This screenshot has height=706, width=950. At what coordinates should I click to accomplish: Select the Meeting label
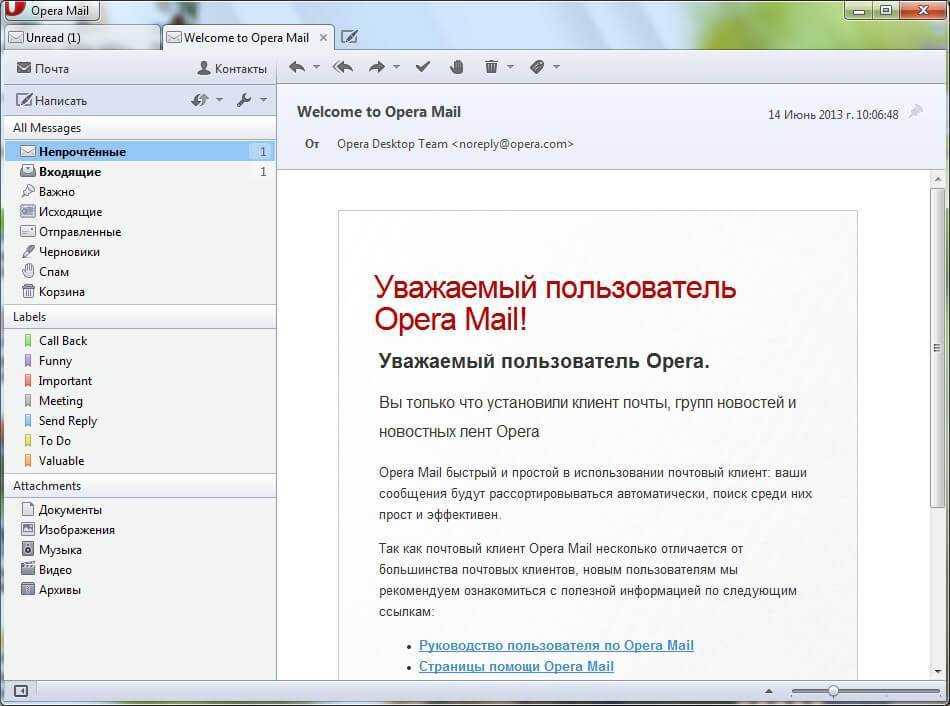[x=140, y=401]
